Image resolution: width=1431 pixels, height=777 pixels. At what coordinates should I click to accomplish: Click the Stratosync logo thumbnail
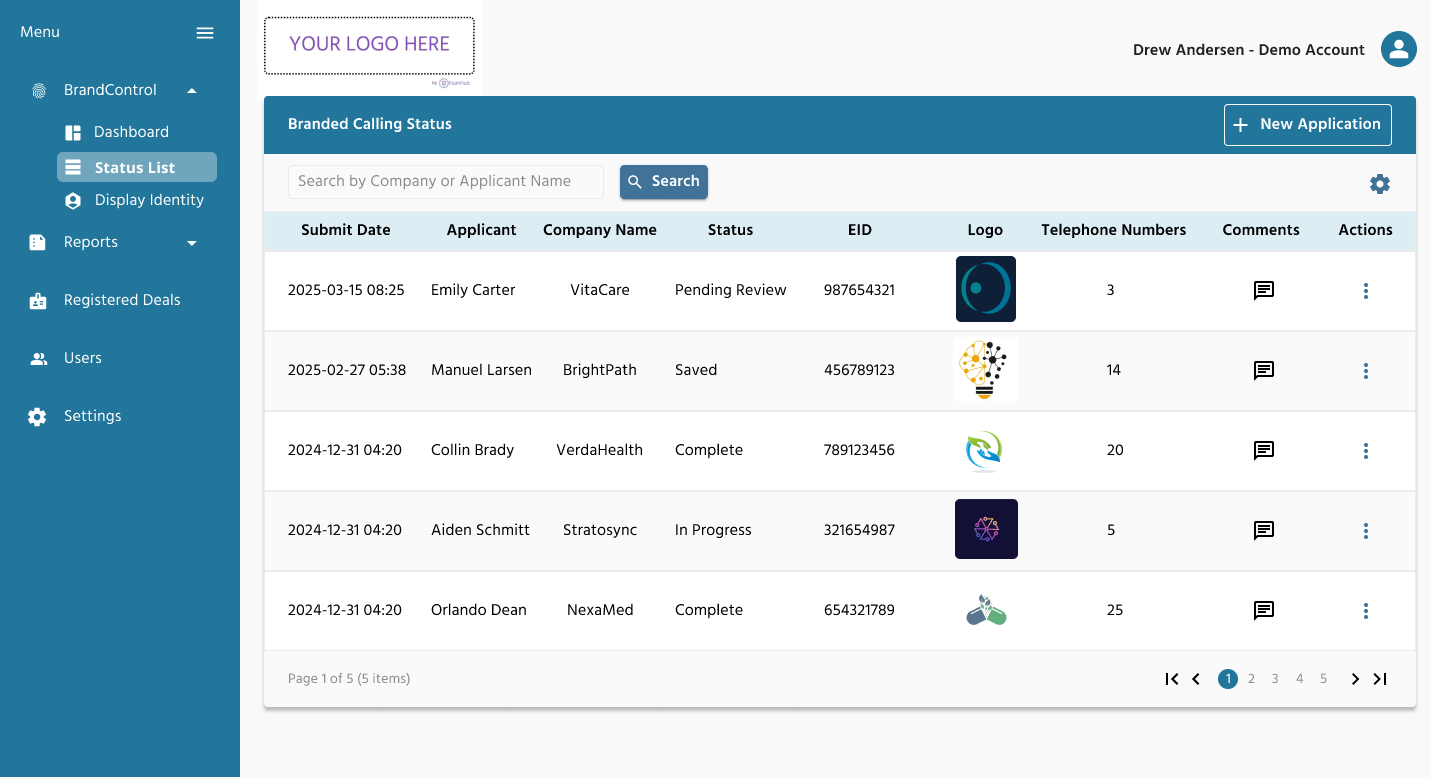pyautogui.click(x=986, y=529)
